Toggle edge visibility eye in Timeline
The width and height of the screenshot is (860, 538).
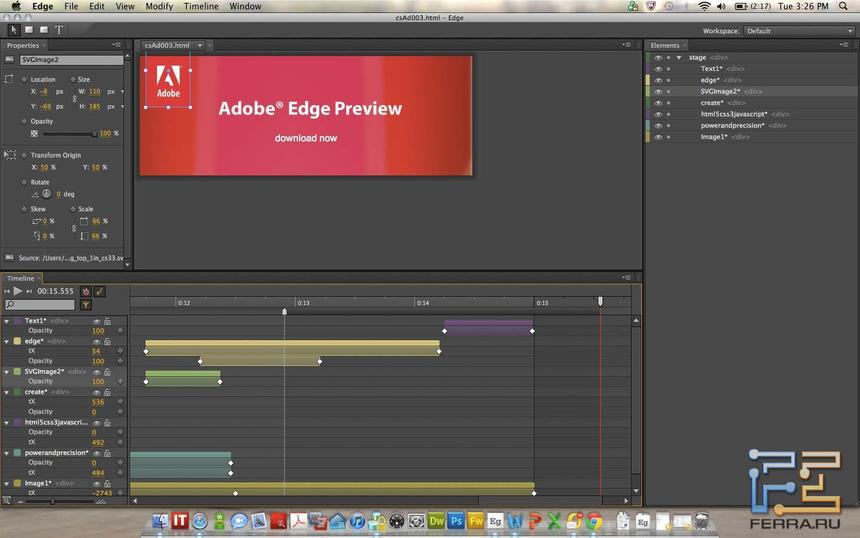coord(97,341)
